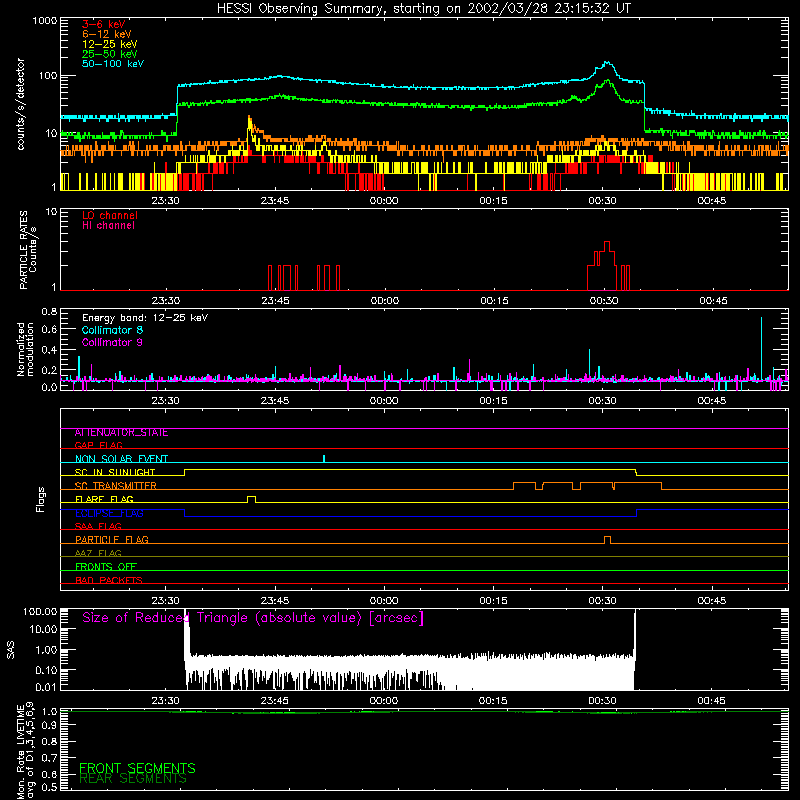Click the PARTICLE_FLAG label

(x=112, y=539)
